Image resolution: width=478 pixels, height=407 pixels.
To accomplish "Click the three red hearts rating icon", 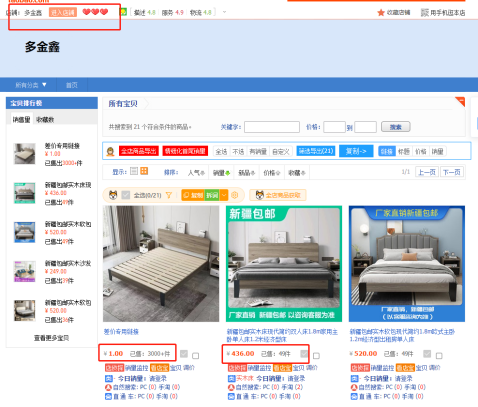I will click(95, 12).
